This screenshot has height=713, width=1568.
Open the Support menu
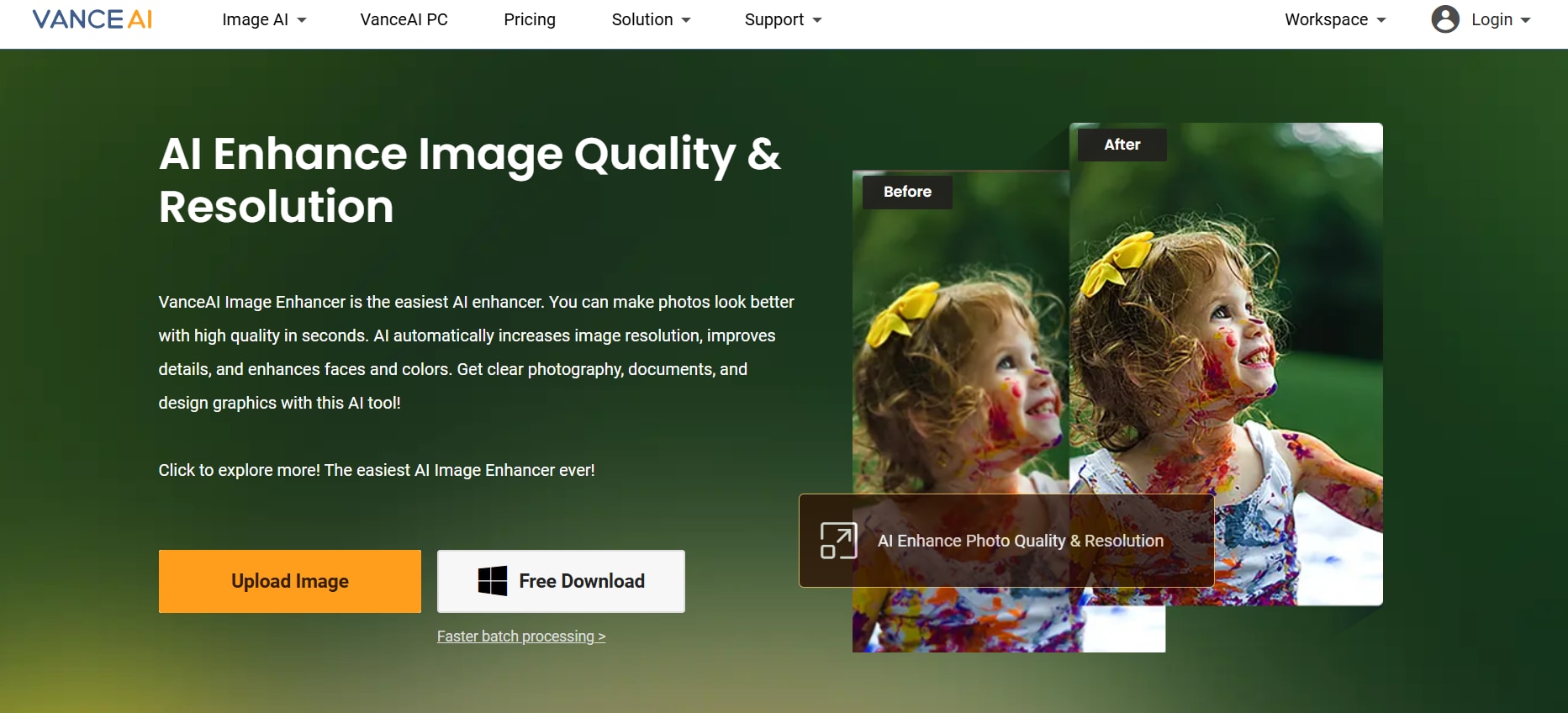(783, 19)
